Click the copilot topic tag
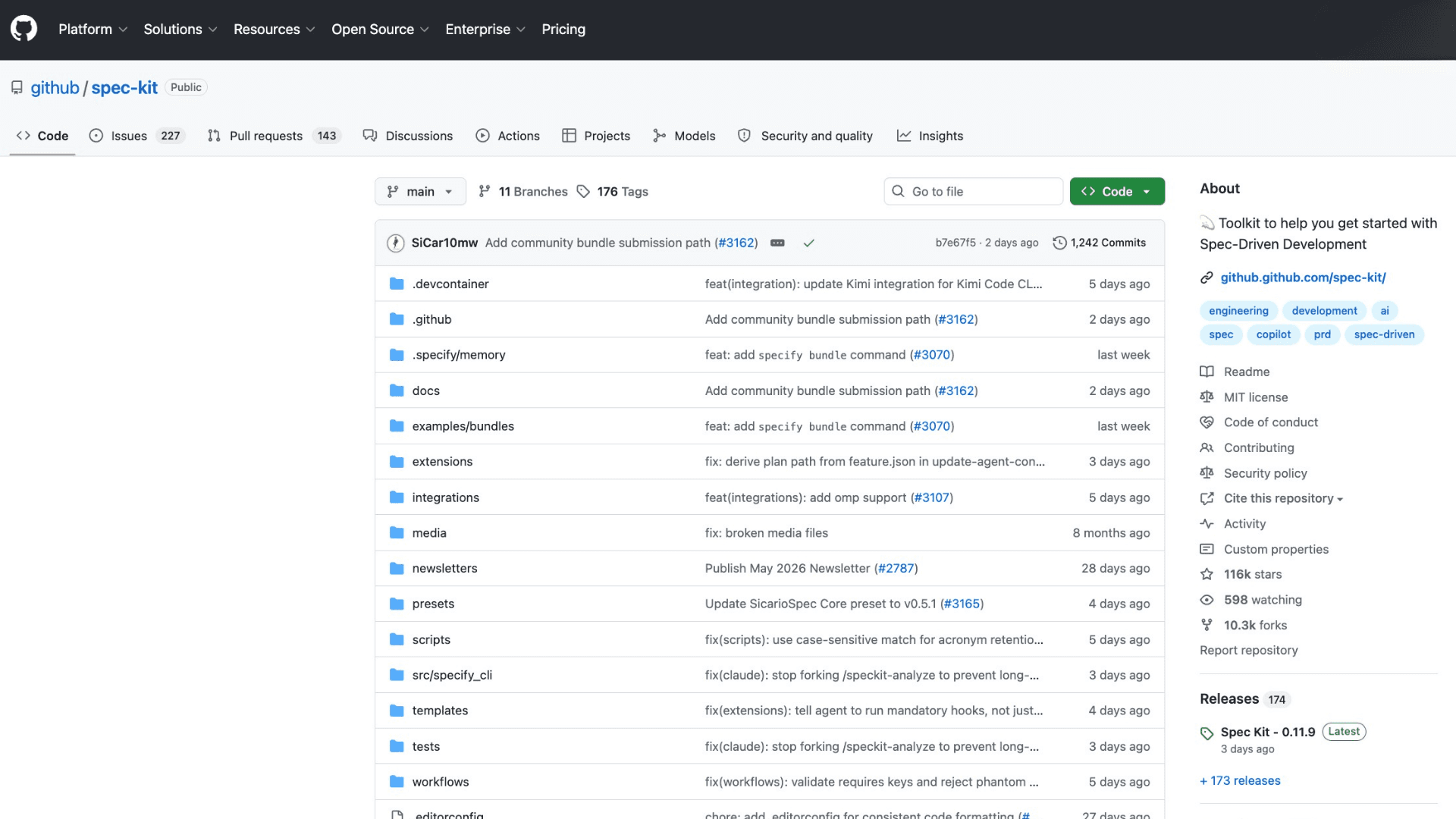 pos(1273,334)
